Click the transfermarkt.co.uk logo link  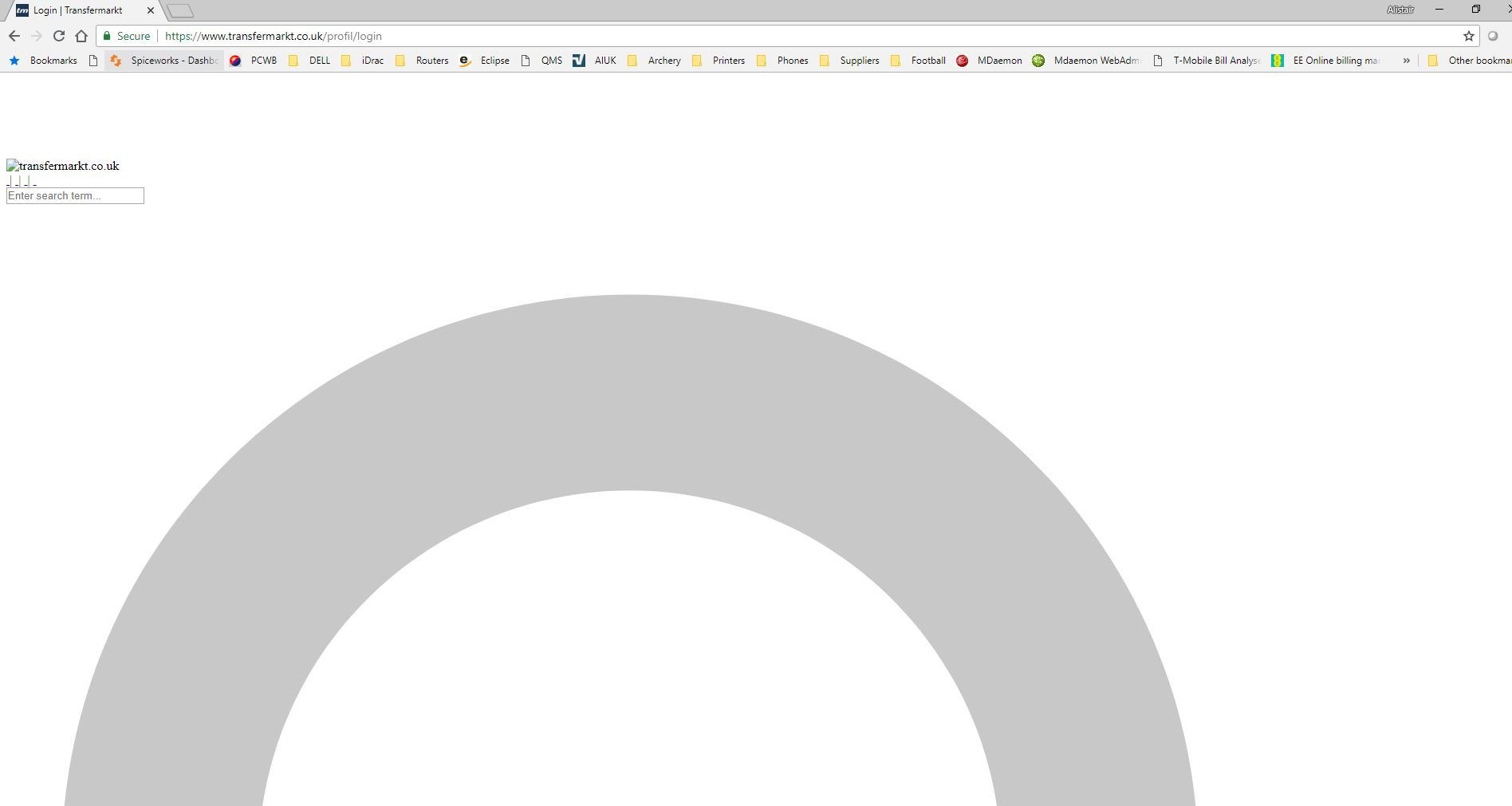tap(63, 166)
